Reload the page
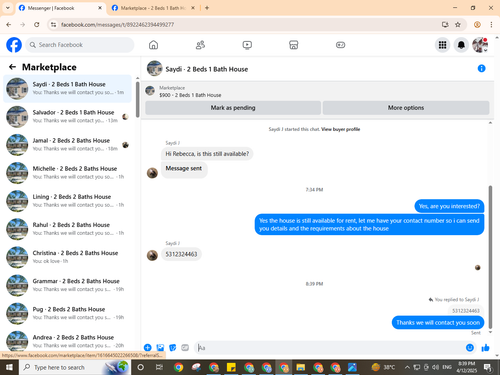 point(37,25)
